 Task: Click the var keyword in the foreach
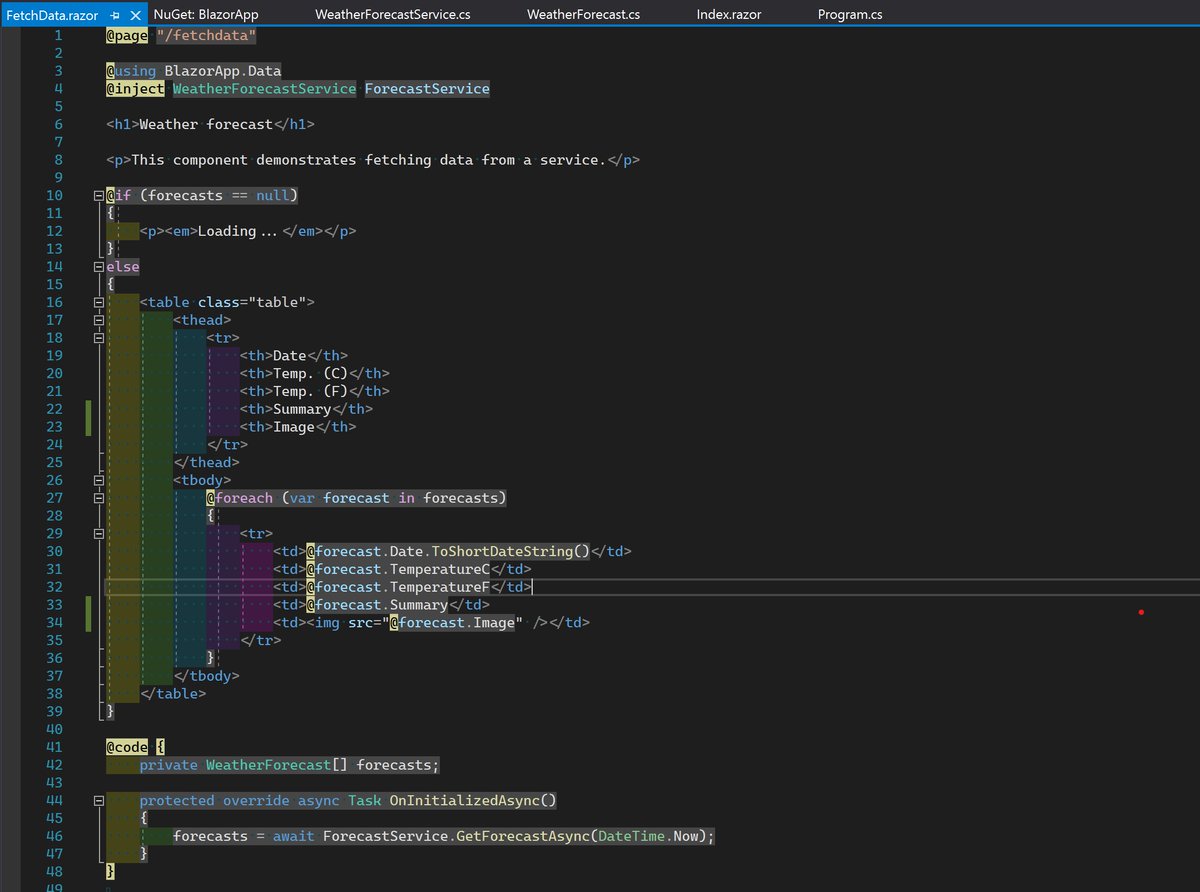pos(302,498)
